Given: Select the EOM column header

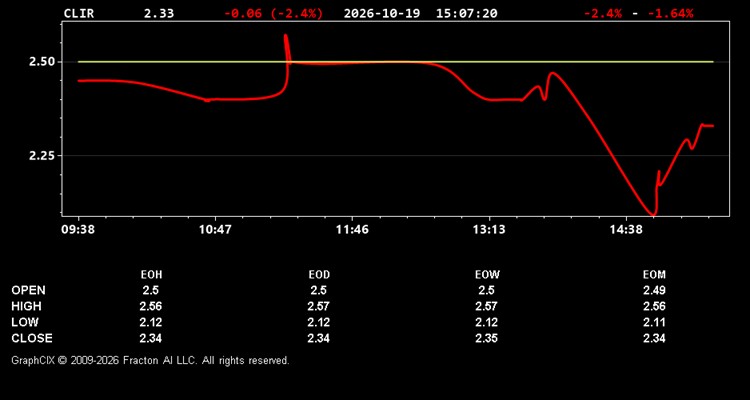Looking at the screenshot, I should pyautogui.click(x=654, y=275).
